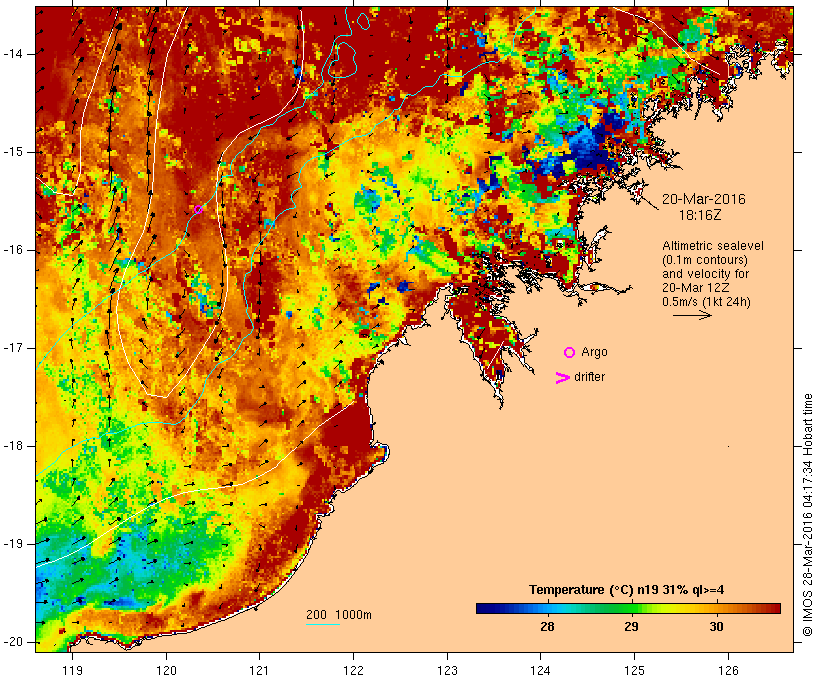Click the IMOS copyright timestamp text
Image resolution: width=820 pixels, height=680 pixels.
(808, 515)
